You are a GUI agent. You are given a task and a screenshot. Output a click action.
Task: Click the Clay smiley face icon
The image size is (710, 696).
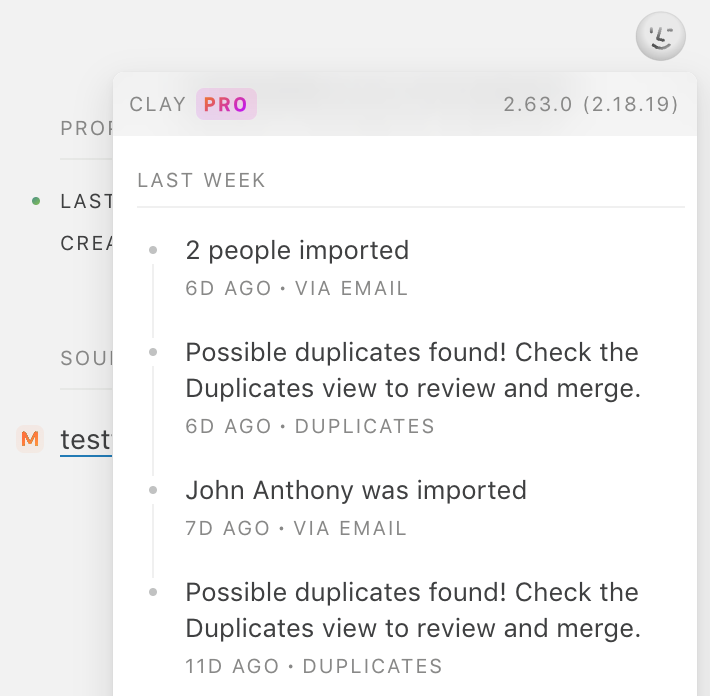coord(661,38)
